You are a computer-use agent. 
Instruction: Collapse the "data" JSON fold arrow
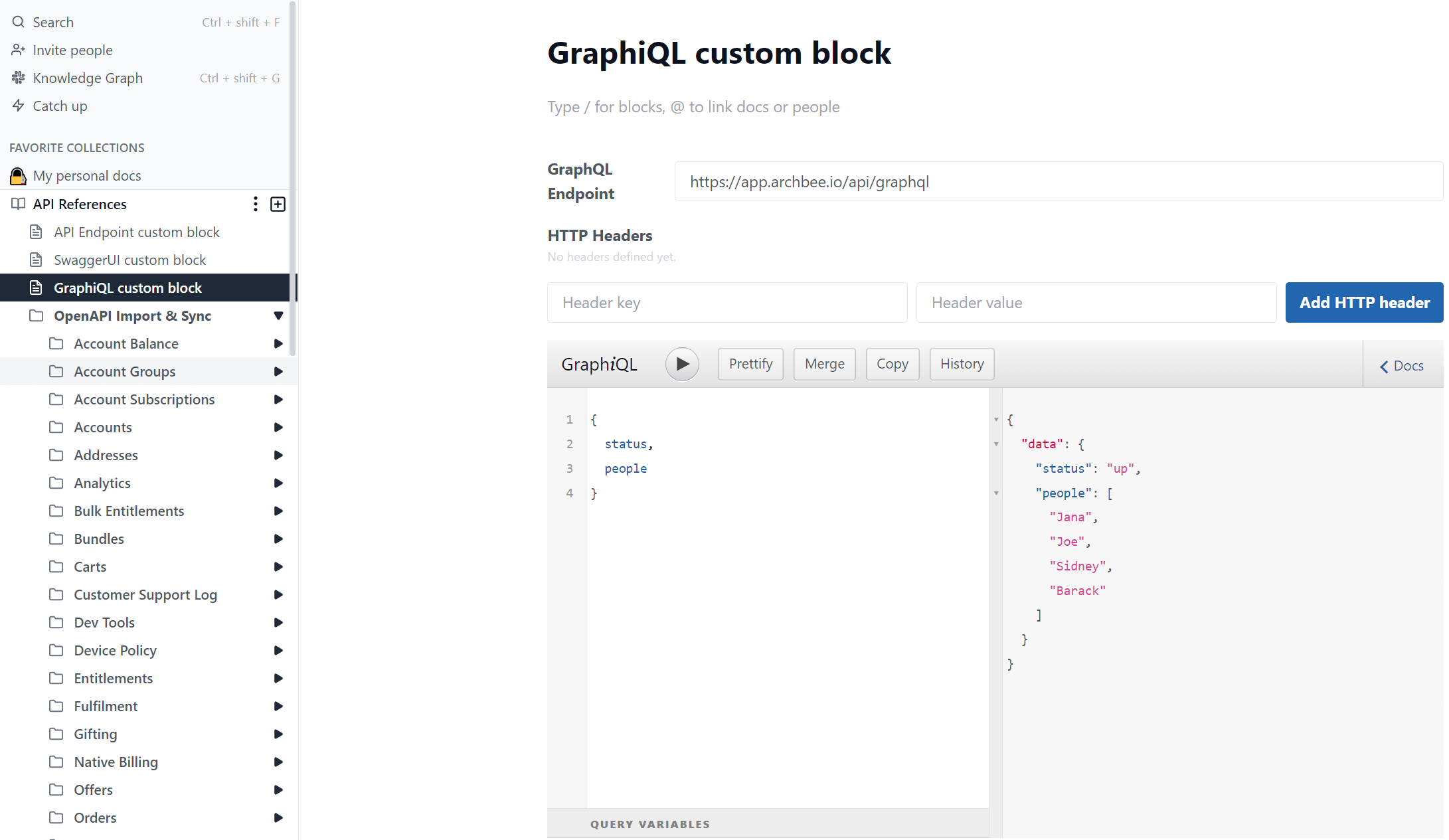996,444
